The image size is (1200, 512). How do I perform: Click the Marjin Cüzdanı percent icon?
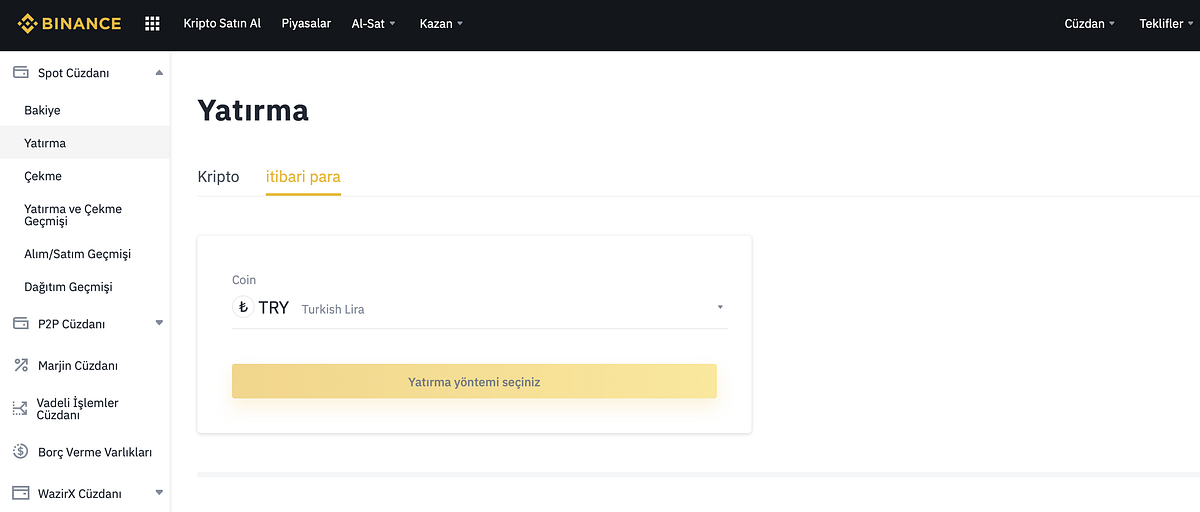pos(20,365)
